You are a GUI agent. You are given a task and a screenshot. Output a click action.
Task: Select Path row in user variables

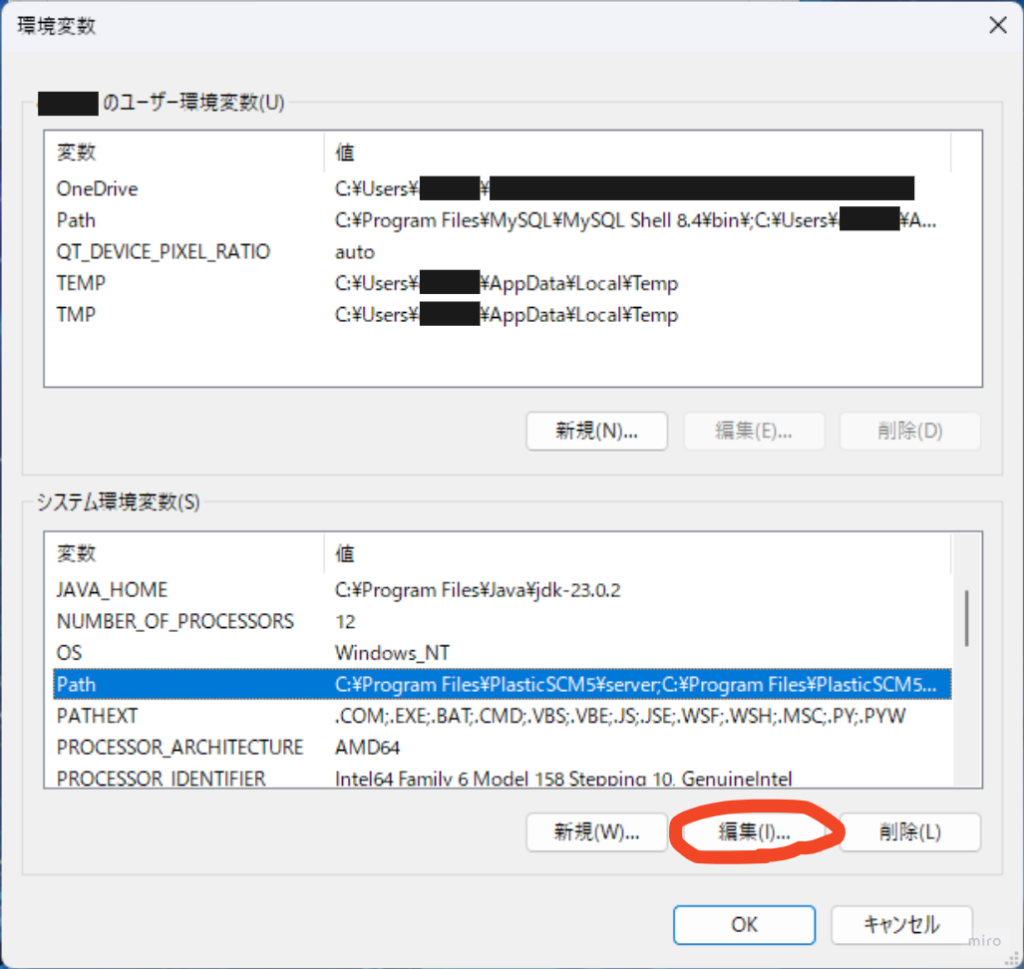(x=76, y=220)
